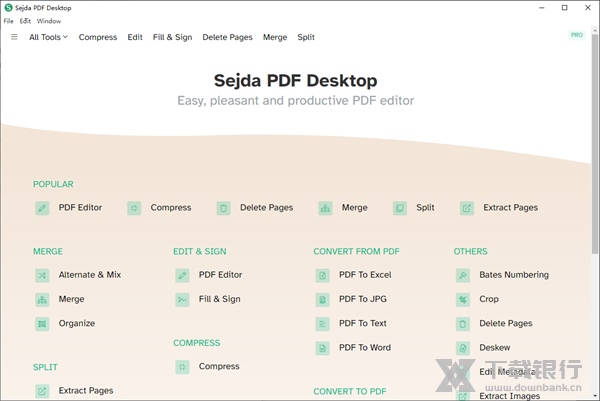Open Merge link under Popular
The height and width of the screenshot is (401, 600).
(x=355, y=207)
